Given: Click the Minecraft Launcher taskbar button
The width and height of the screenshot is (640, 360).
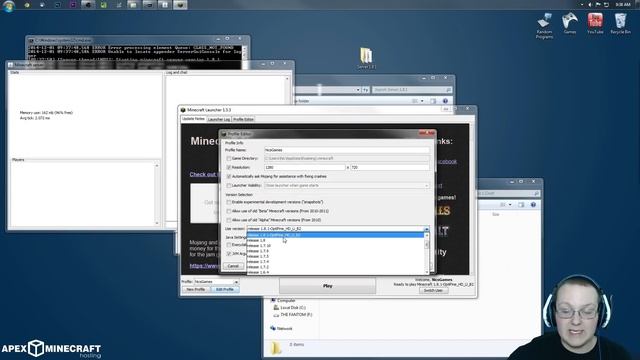Looking at the screenshot, I should tap(180, 5).
